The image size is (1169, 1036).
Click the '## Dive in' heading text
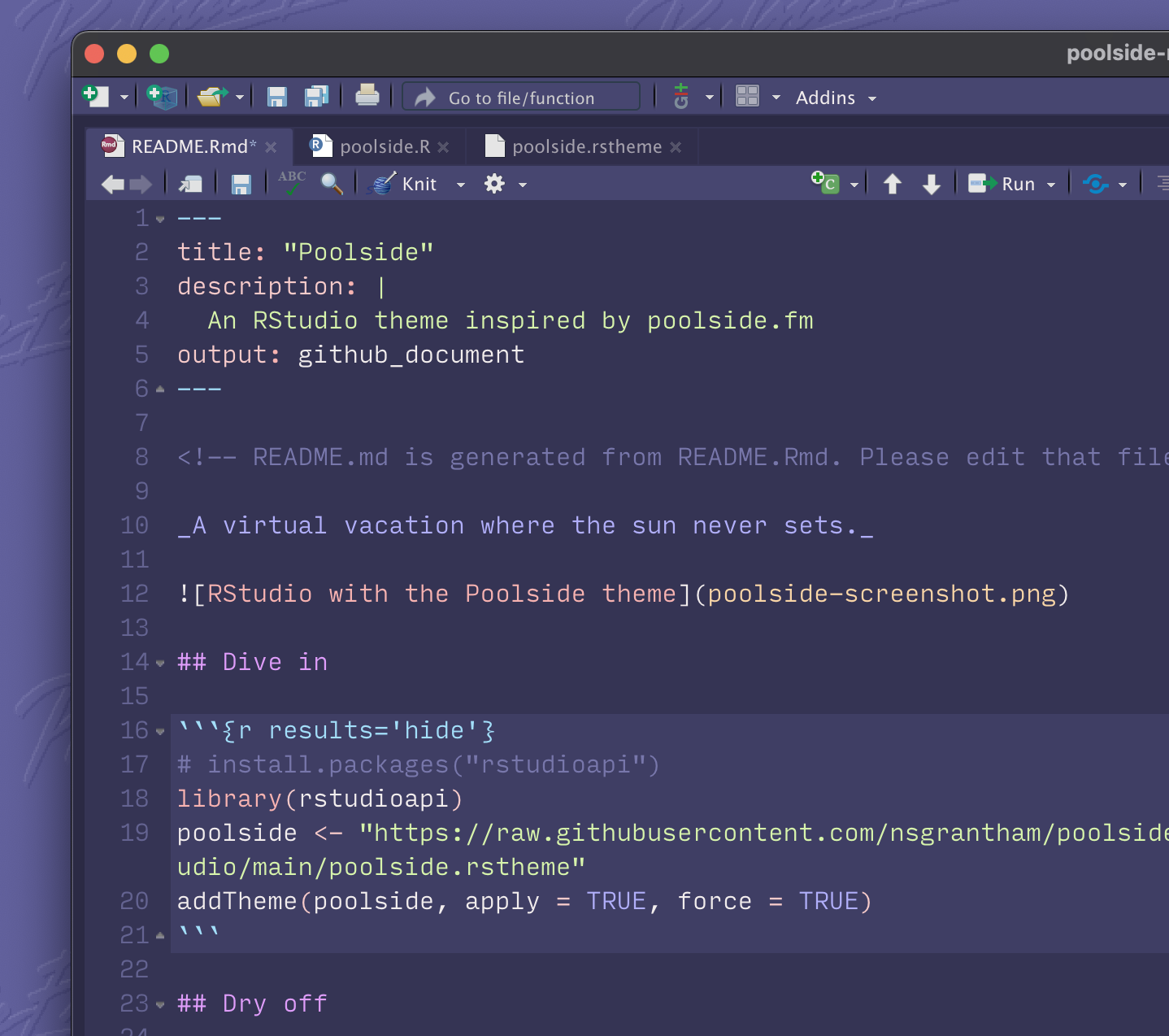(253, 662)
